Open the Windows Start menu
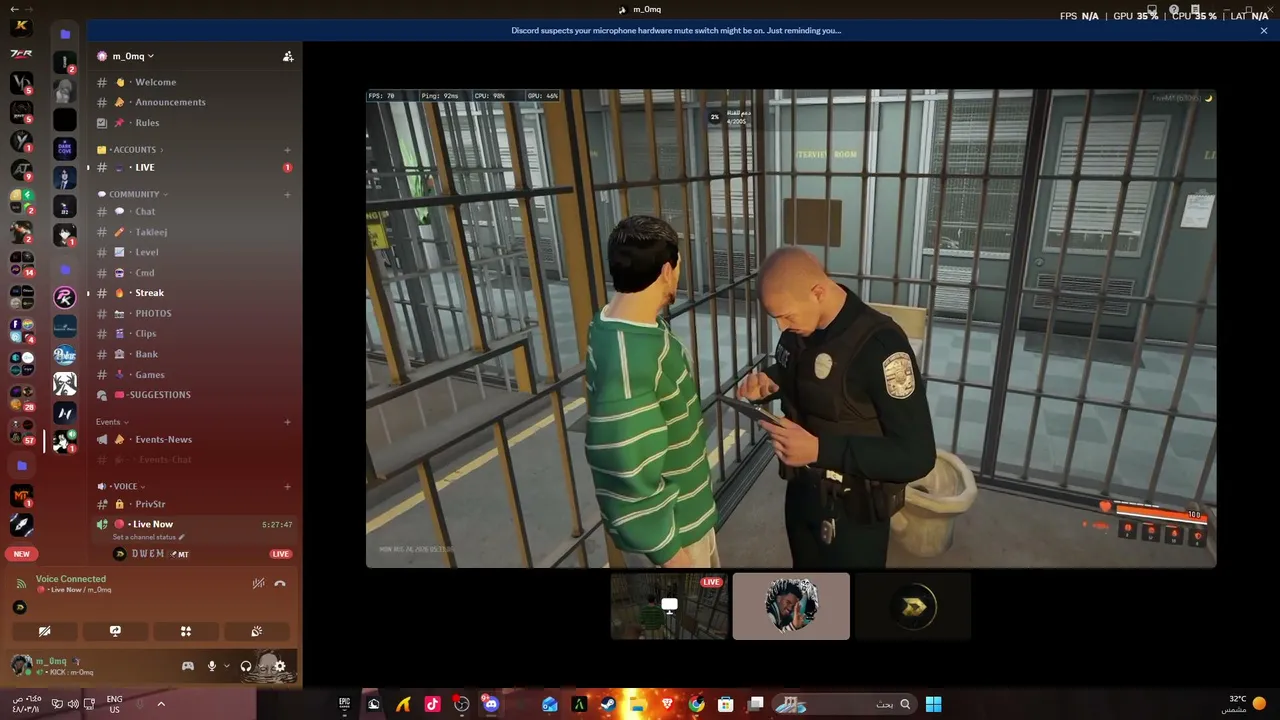The width and height of the screenshot is (1280, 720). [x=933, y=704]
